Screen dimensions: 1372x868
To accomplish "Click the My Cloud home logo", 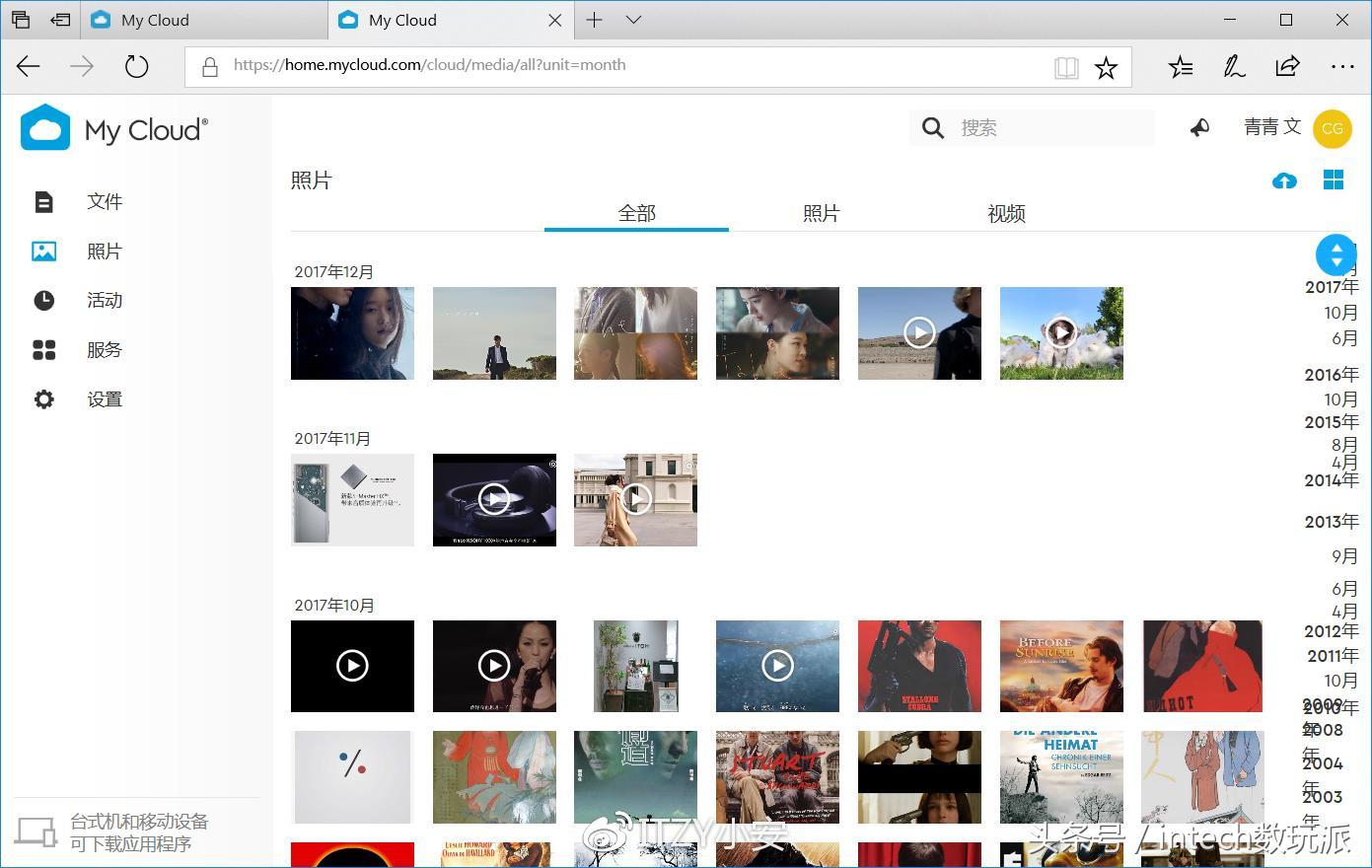I will (112, 128).
